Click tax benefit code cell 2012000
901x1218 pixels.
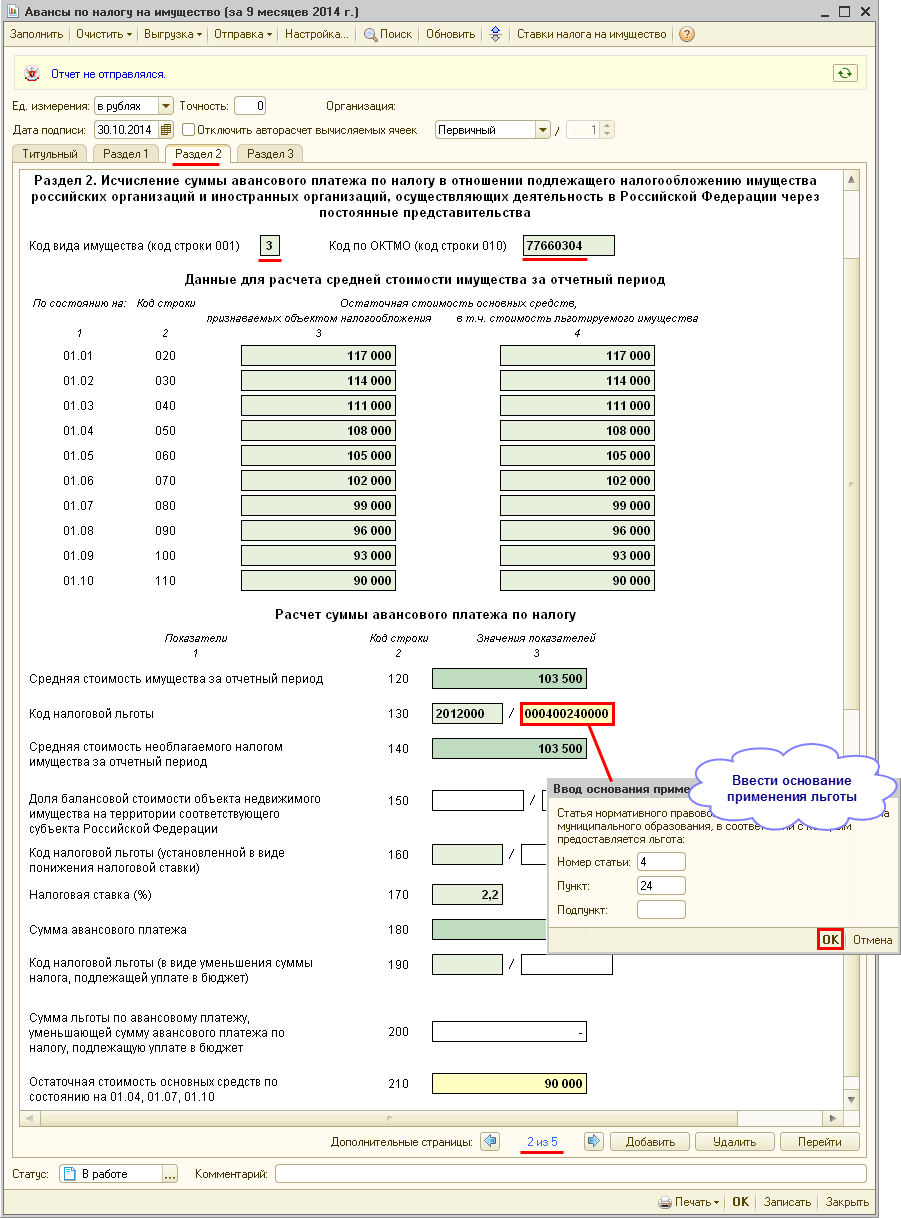467,714
